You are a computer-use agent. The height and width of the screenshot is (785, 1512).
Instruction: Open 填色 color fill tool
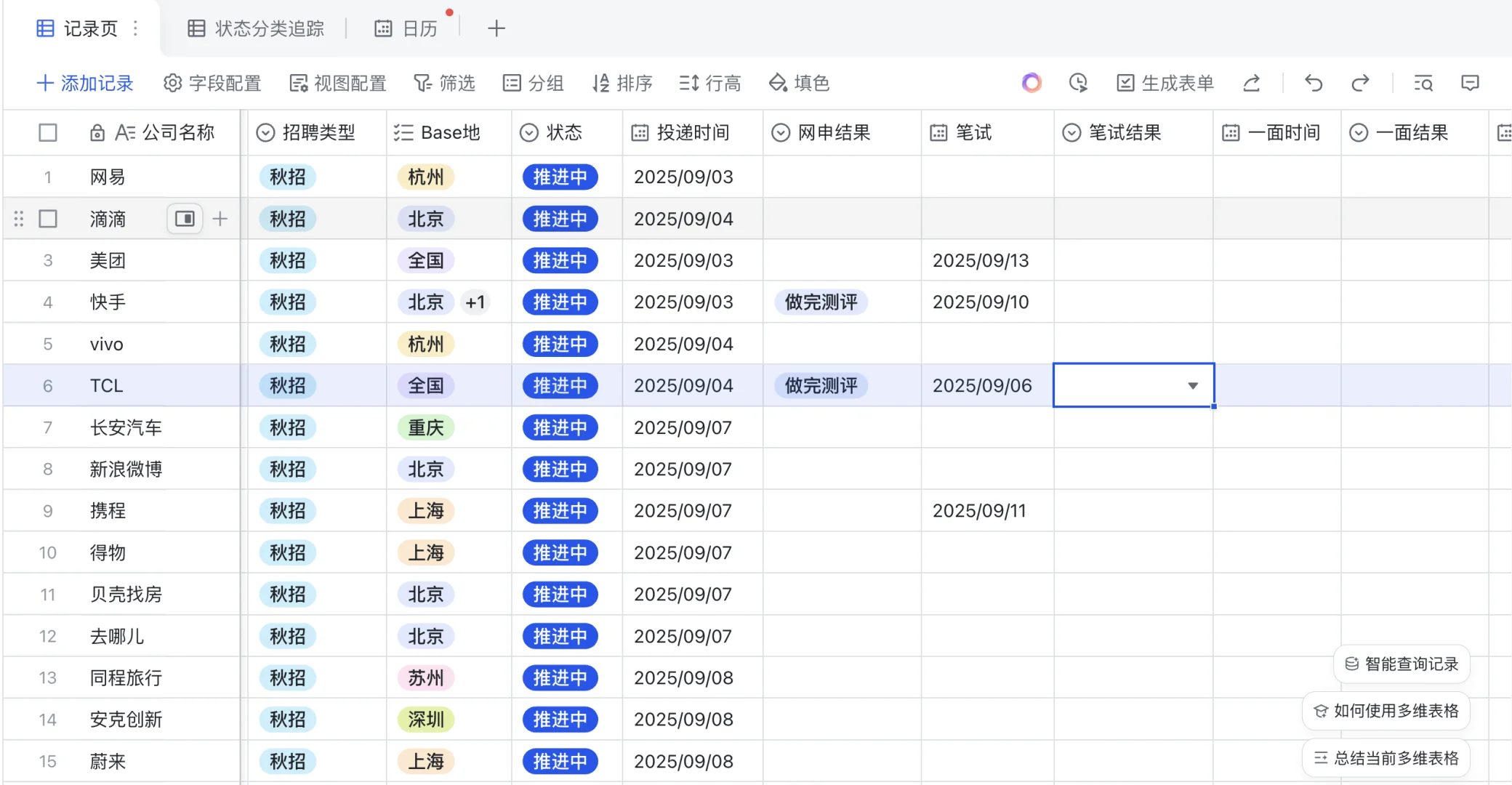(x=799, y=83)
